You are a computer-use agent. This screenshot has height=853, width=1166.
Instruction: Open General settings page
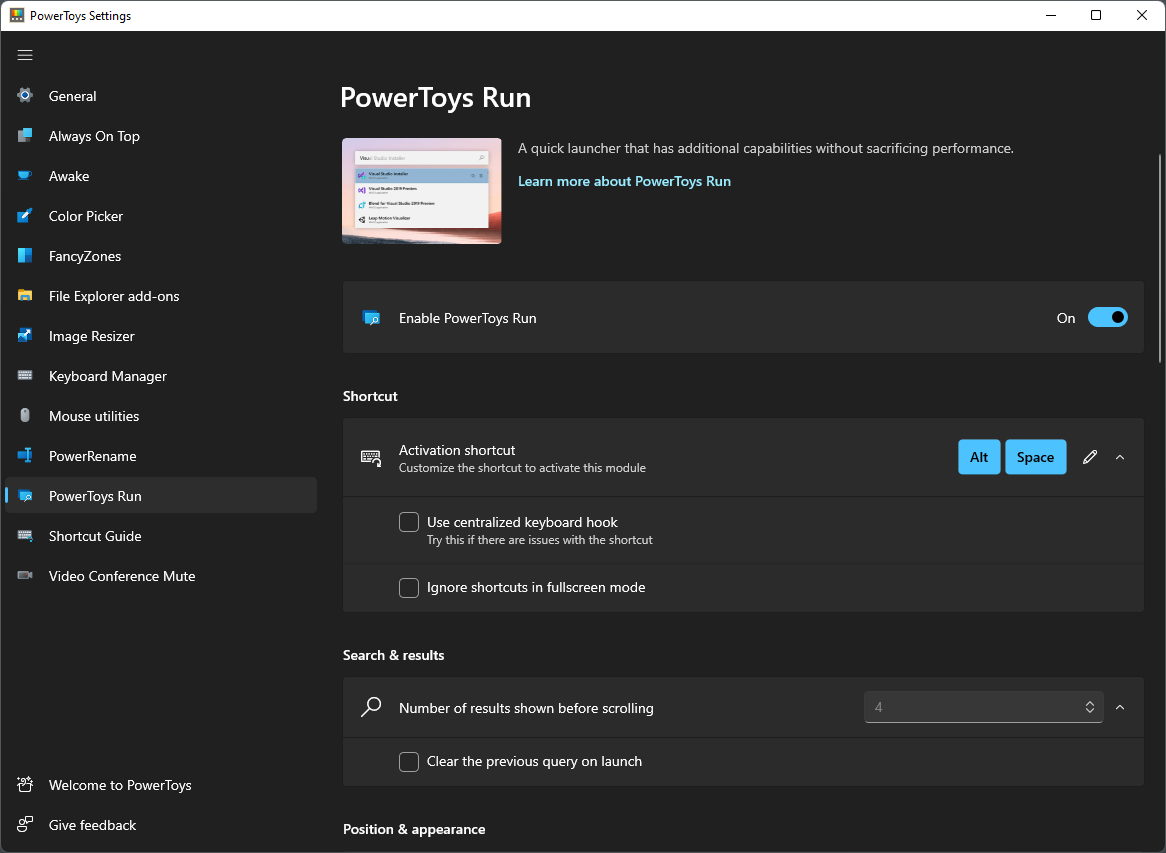coord(161,96)
